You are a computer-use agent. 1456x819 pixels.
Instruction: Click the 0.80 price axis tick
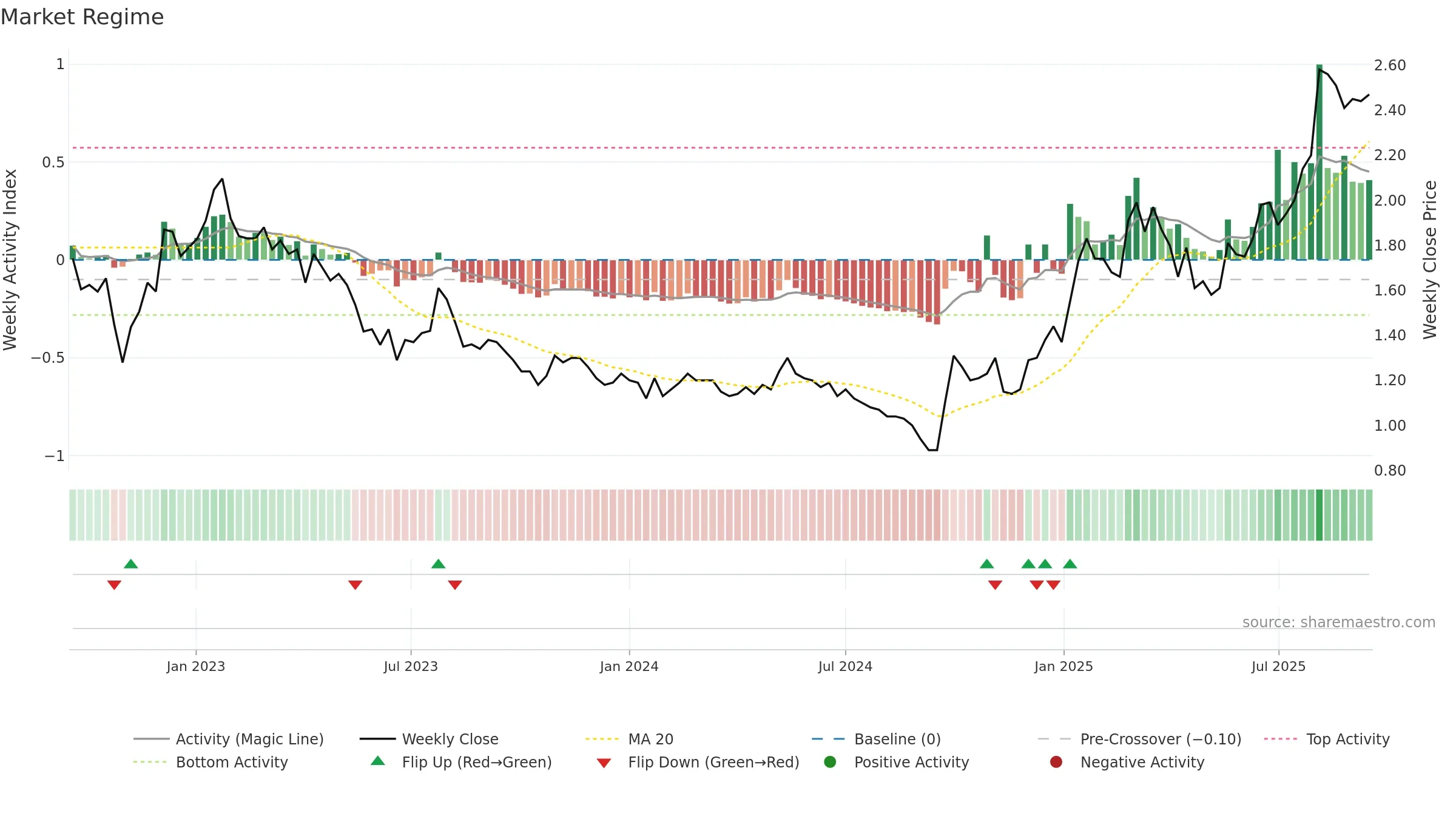pyautogui.click(x=1390, y=470)
